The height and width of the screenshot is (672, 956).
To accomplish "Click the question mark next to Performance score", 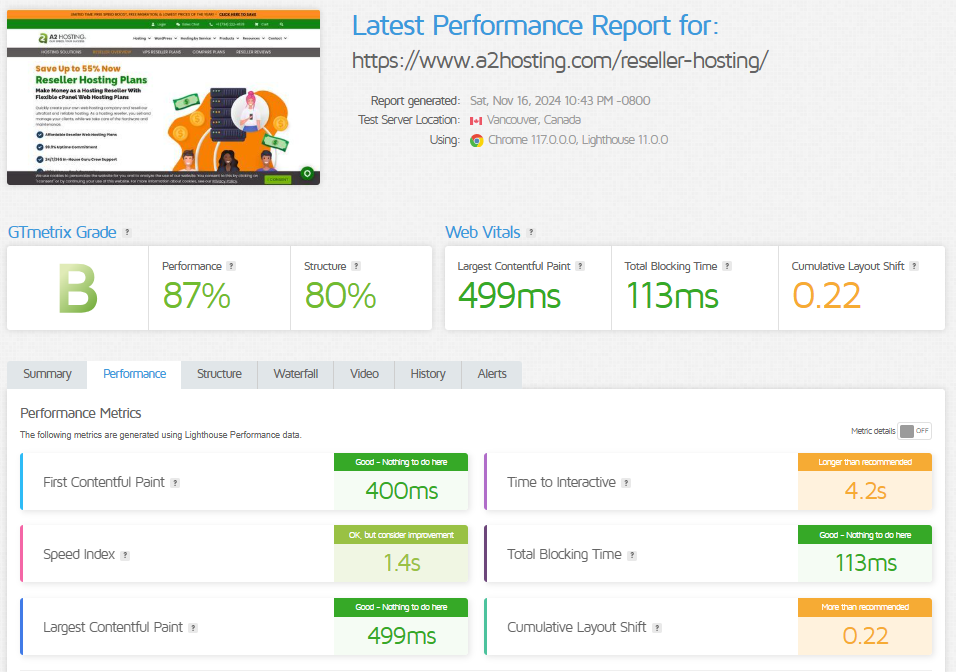I will pos(231,266).
